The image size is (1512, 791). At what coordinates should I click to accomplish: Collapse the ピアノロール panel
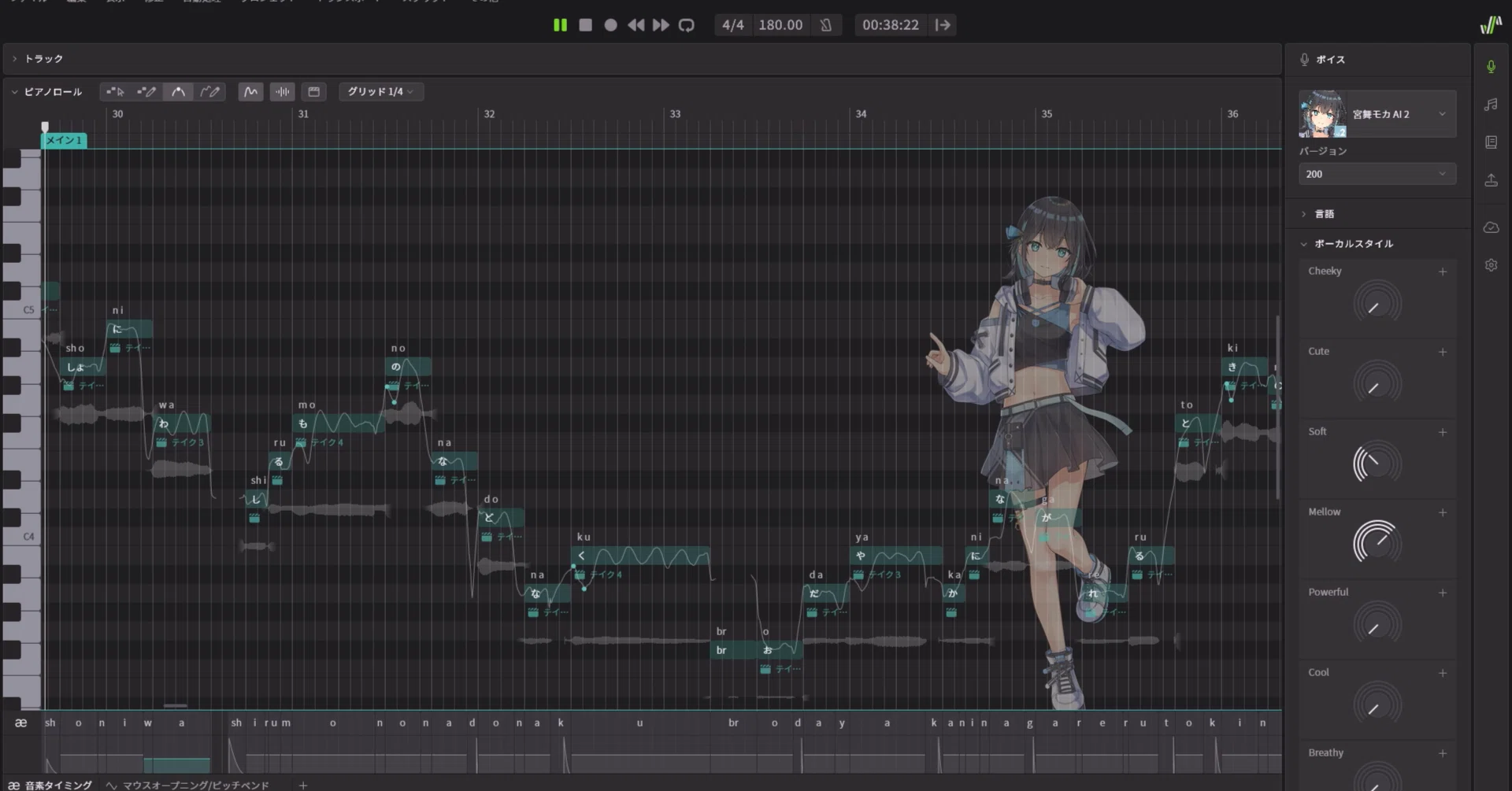click(14, 92)
